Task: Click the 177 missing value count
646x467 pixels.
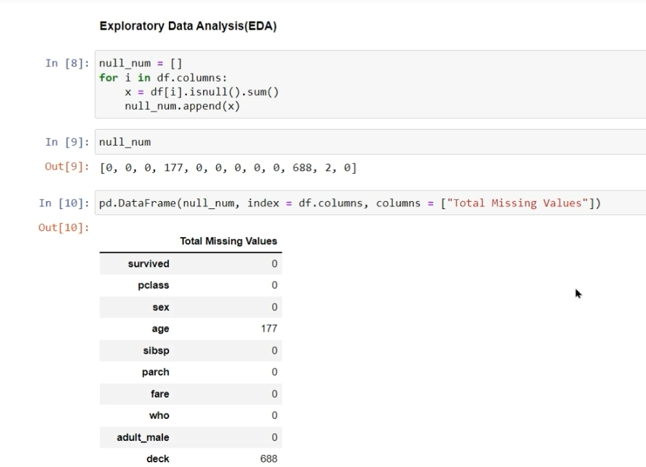Action: click(268, 329)
